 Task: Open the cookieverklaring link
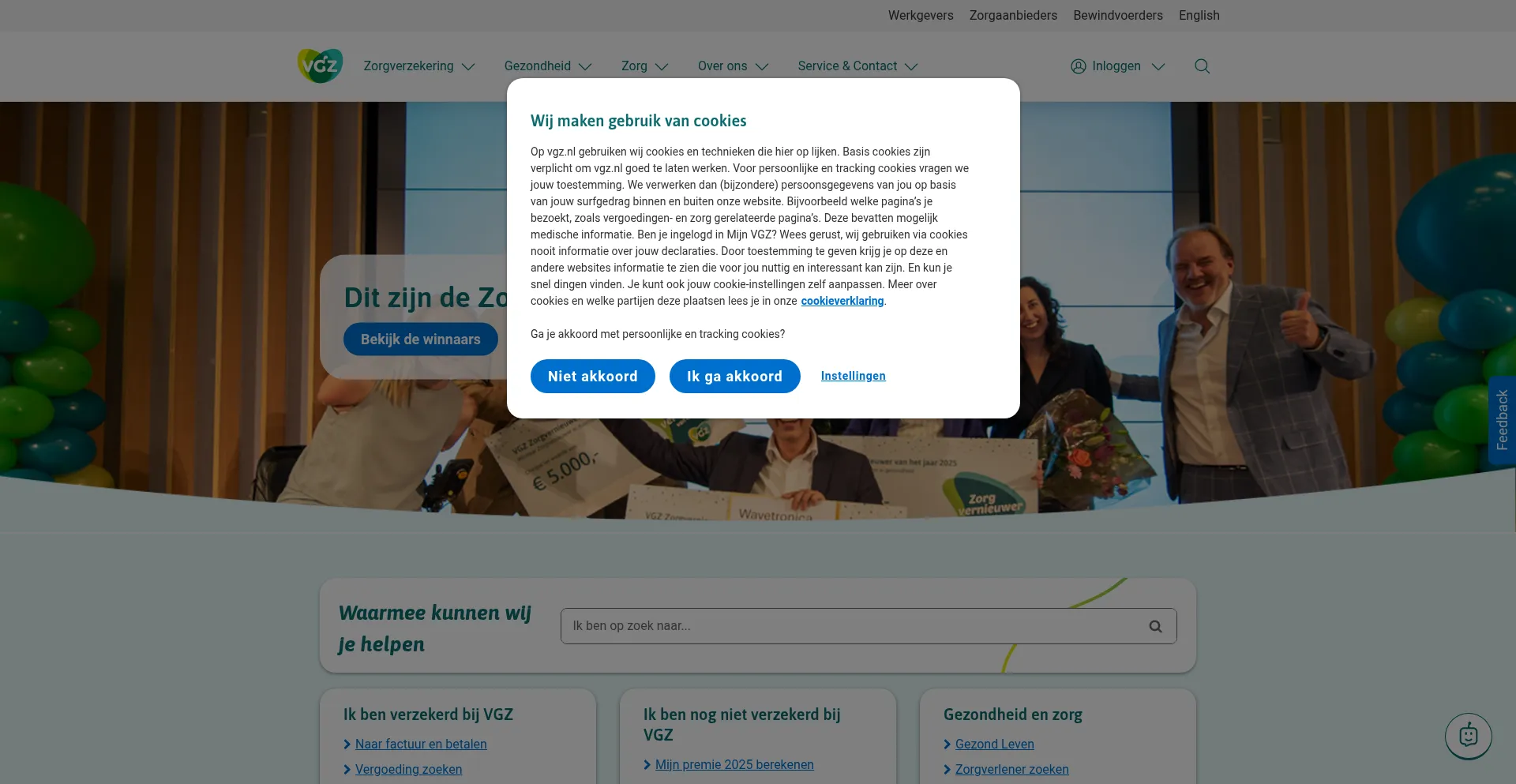tap(842, 301)
